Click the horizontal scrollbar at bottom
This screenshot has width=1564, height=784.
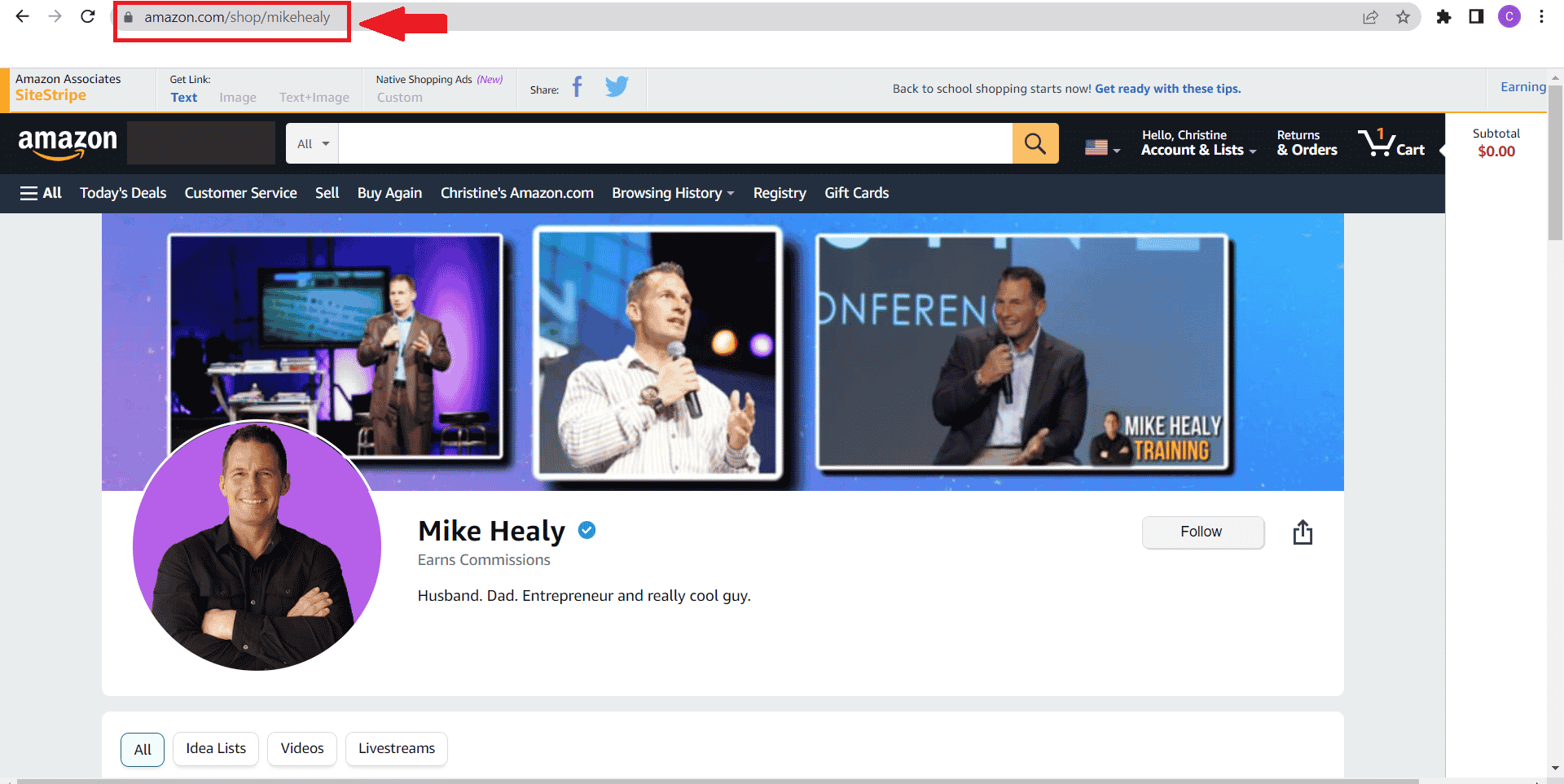pos(717,781)
